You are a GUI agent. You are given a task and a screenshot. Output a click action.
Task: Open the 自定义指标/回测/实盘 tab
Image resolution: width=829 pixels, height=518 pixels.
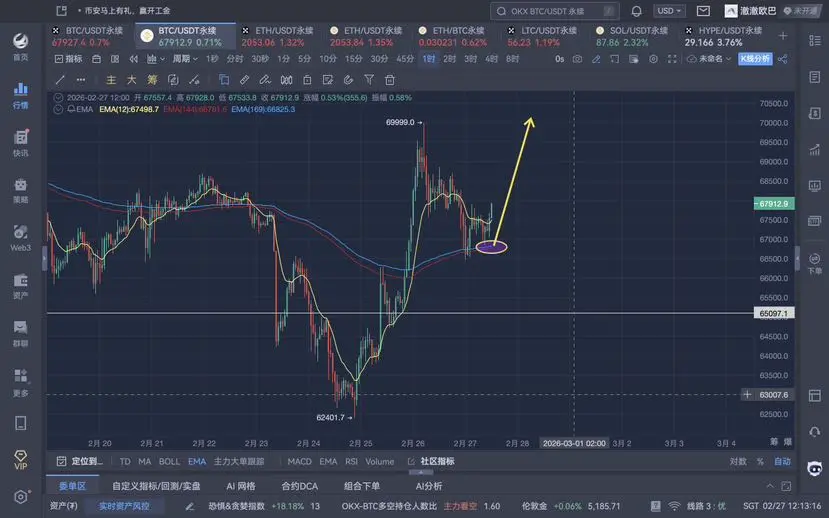coord(156,486)
